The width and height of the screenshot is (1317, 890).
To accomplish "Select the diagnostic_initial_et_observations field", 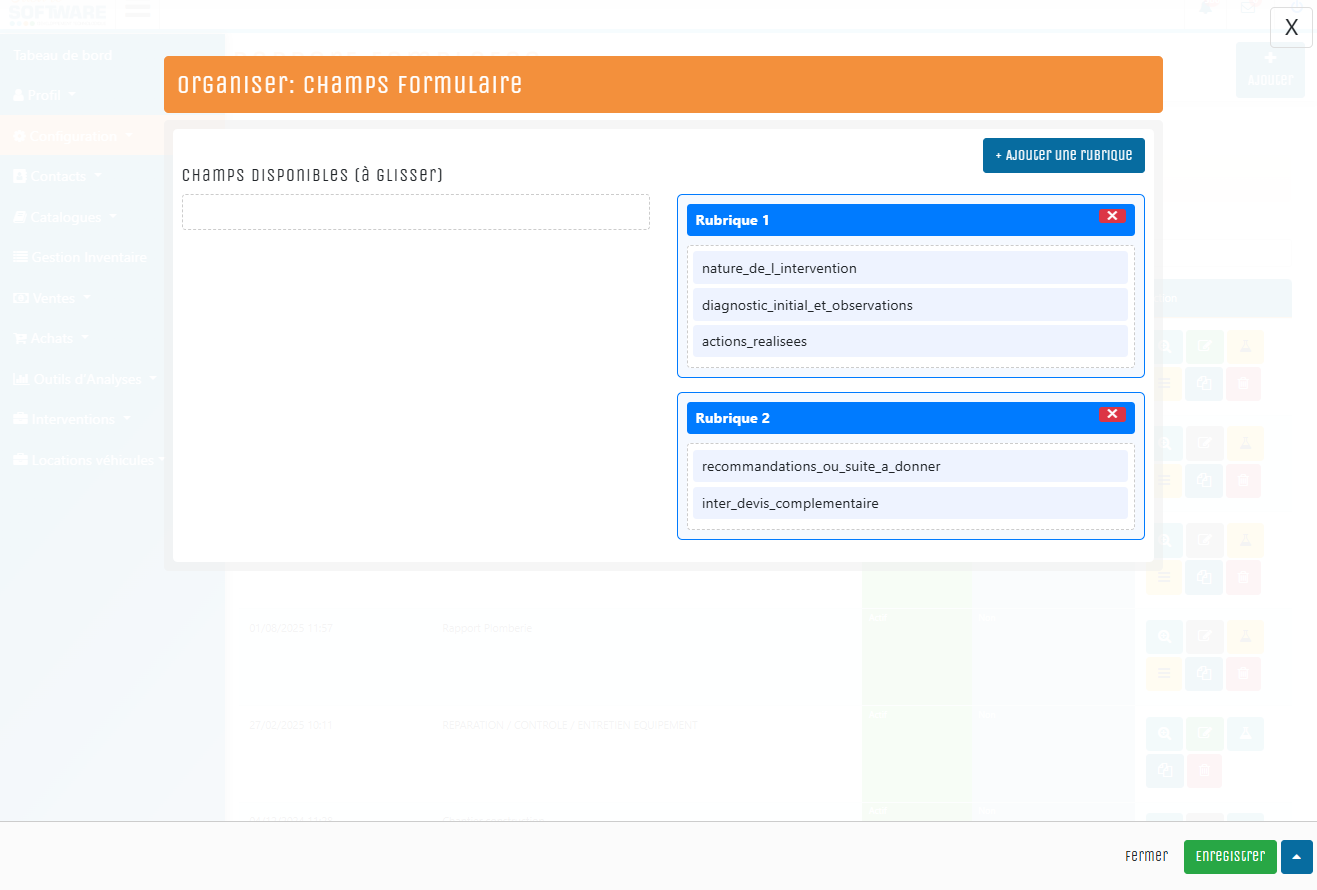I will tap(909, 305).
